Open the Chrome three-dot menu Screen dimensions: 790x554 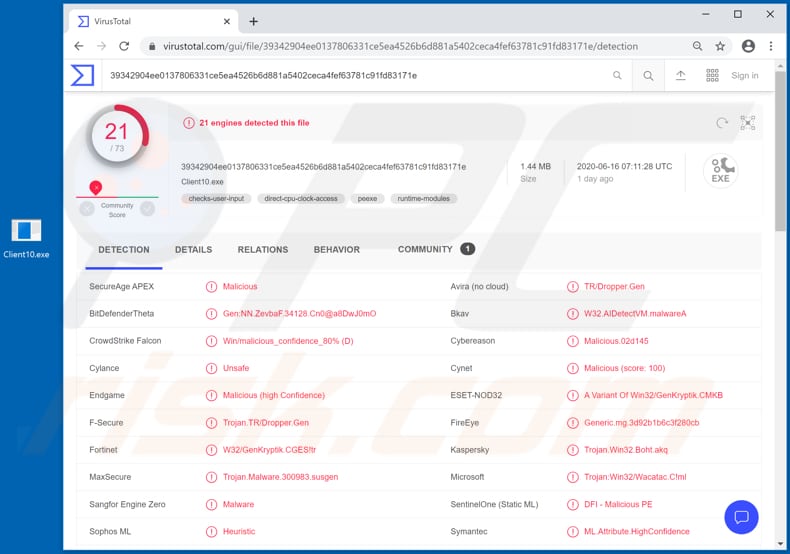[x=771, y=46]
